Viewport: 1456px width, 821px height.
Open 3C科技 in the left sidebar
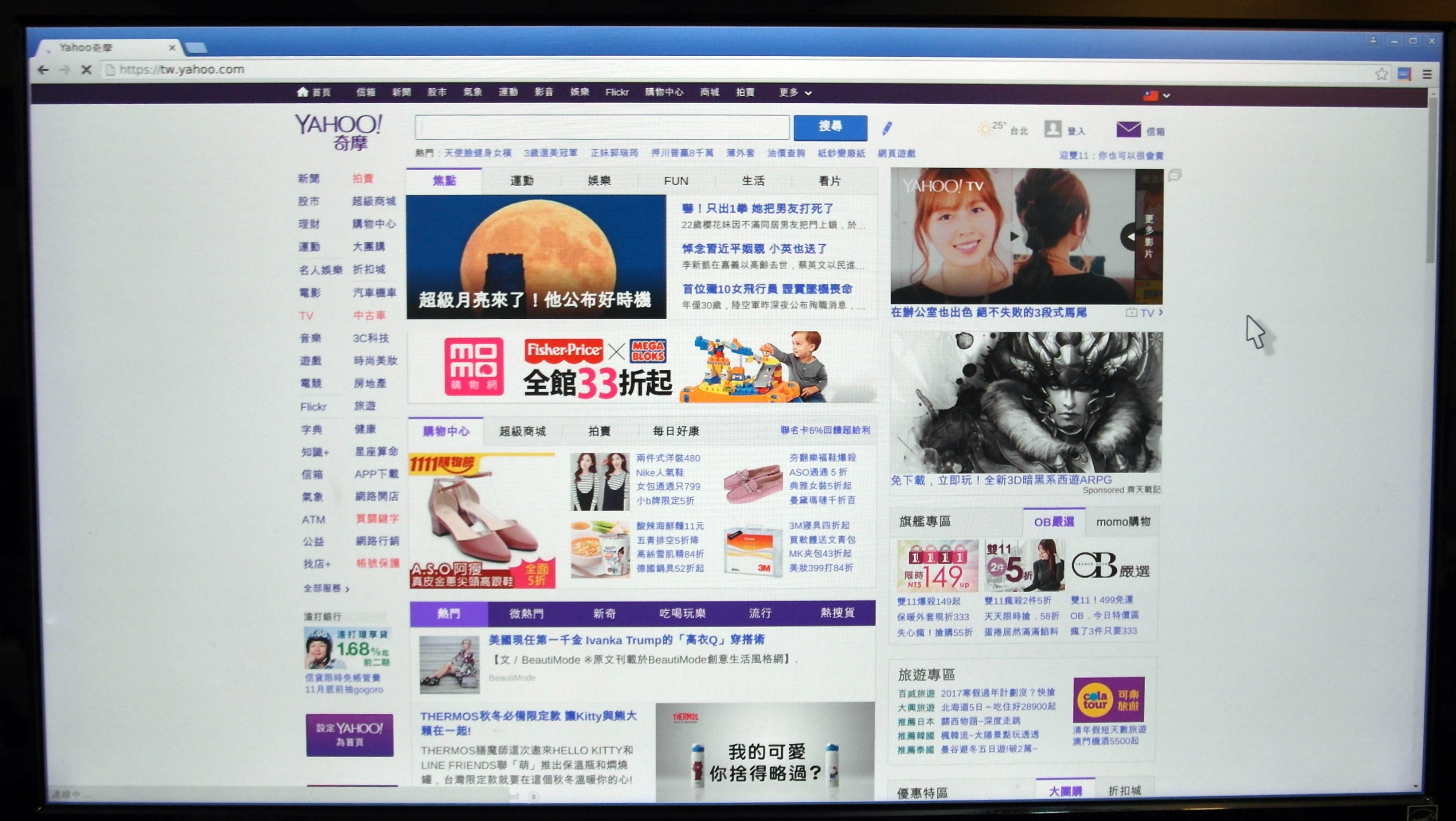[371, 338]
